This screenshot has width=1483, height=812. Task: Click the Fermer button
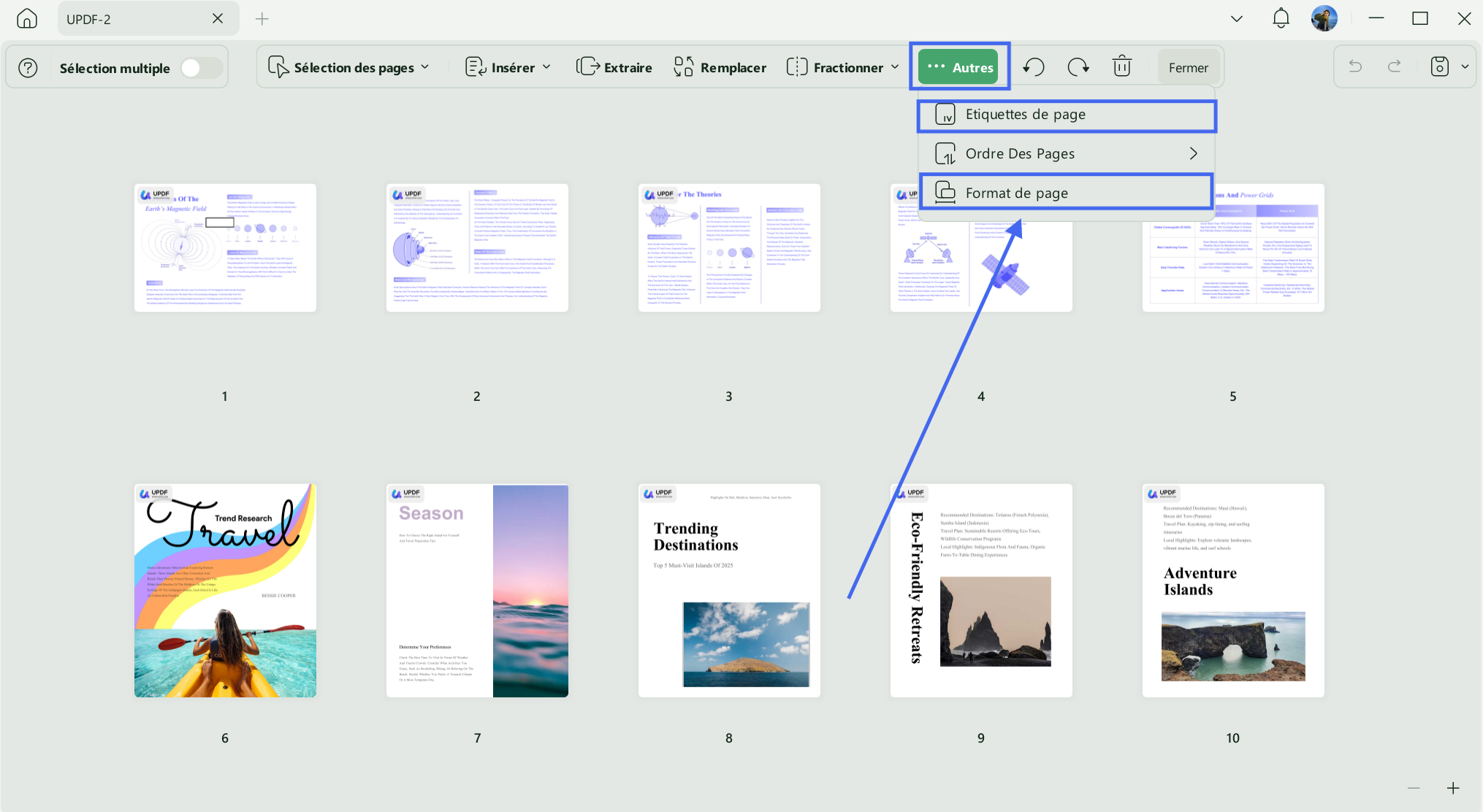click(x=1188, y=68)
